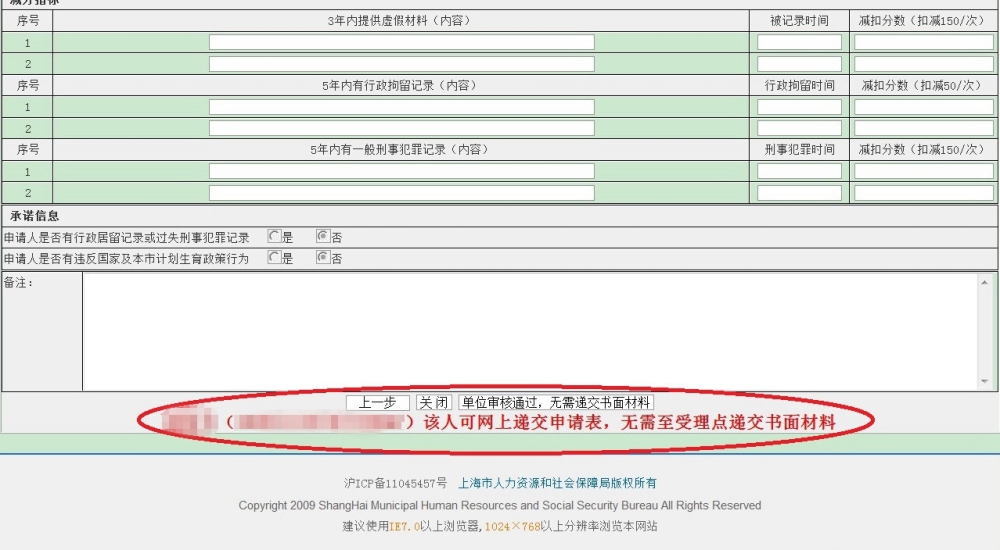The image size is (1000, 550).
Task: Select 否 for 违反计划生育政策行为
Action: pos(322,257)
